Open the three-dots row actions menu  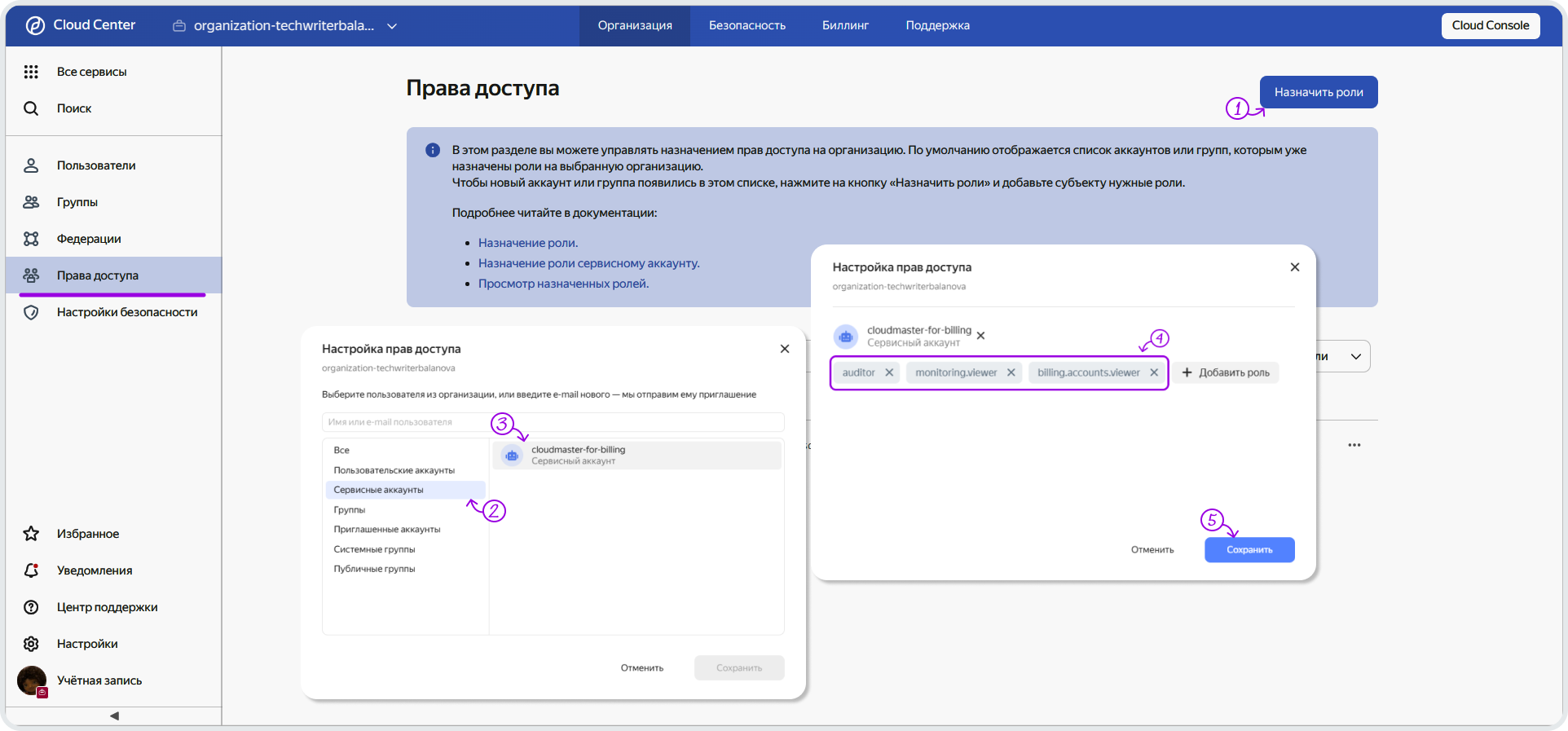[x=1354, y=445]
